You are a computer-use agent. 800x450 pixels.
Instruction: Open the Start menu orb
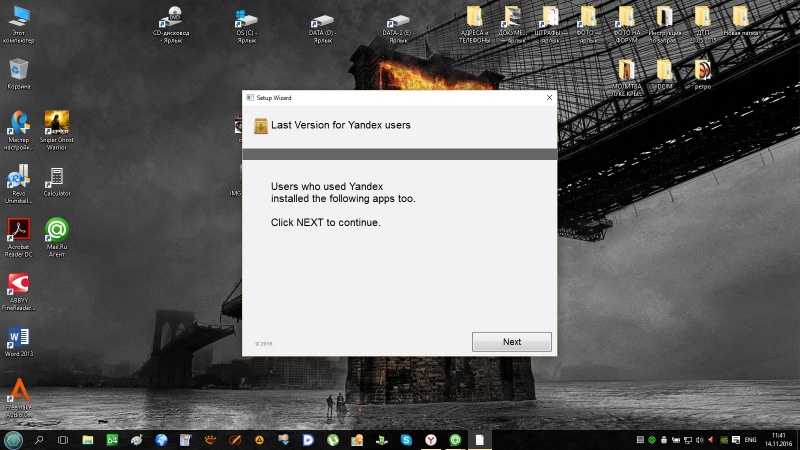(13, 440)
